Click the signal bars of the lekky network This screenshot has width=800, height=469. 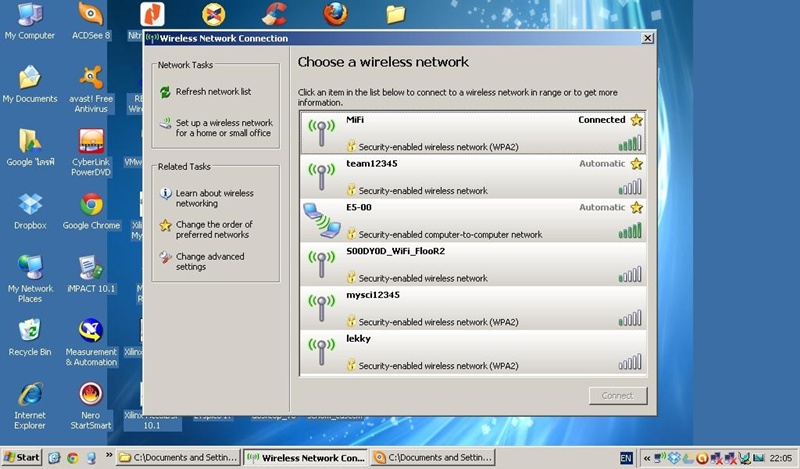(x=630, y=362)
